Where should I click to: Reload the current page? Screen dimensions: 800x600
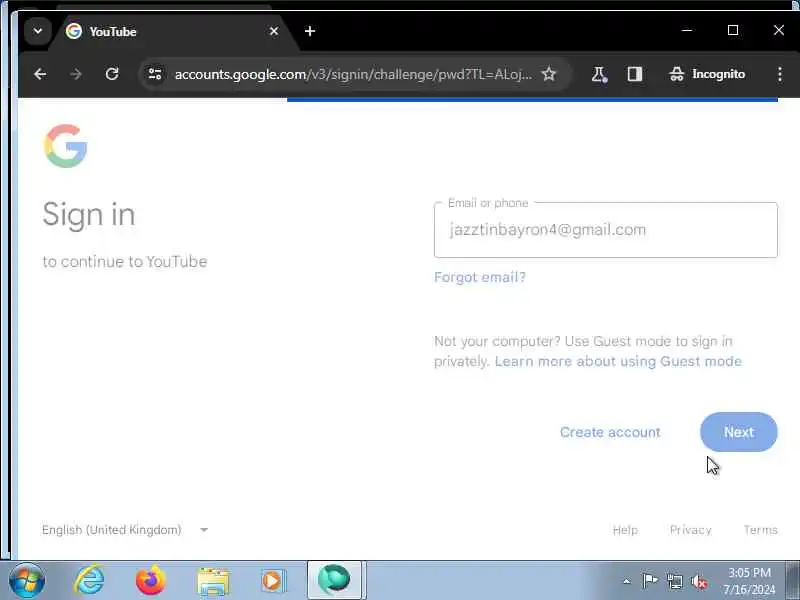112,74
